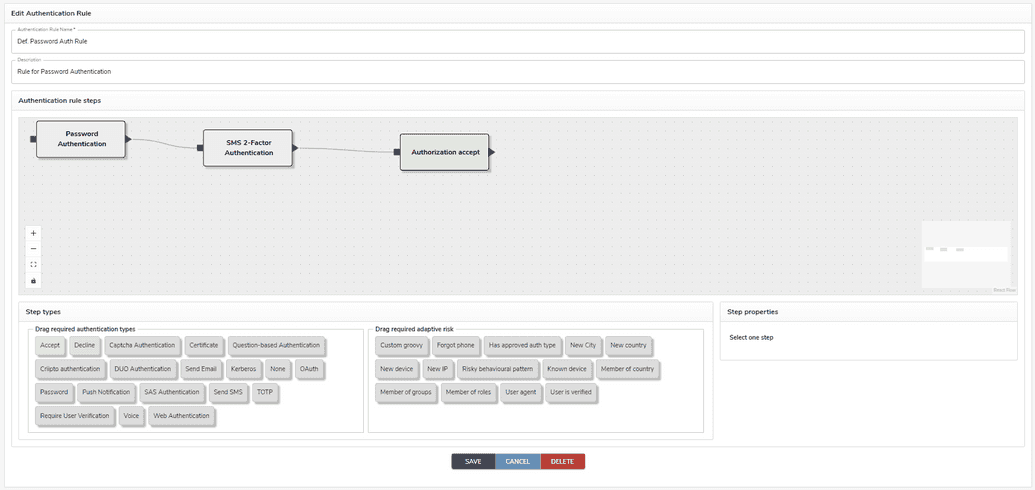Viewport: 1035px width, 490px height.
Task: Click the Description text field
Action: 517,72
